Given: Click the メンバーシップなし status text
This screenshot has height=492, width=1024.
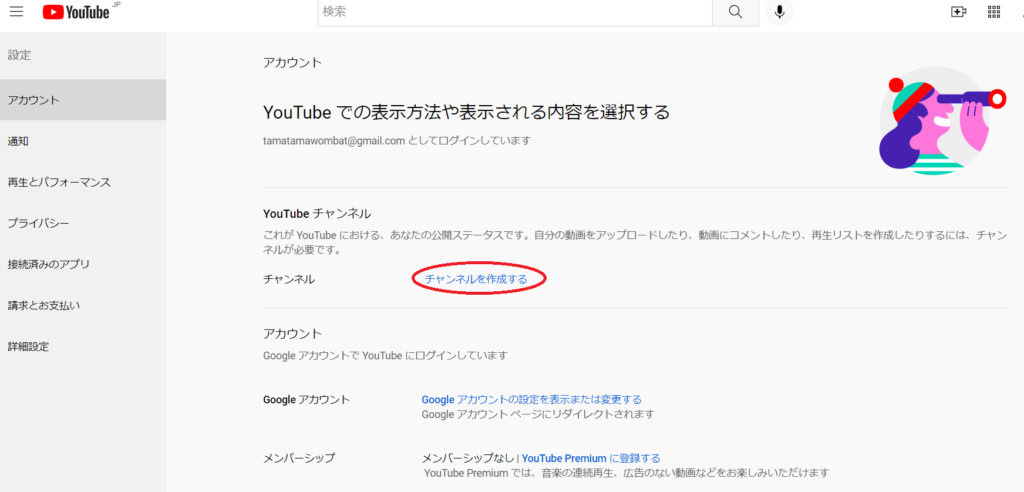Looking at the screenshot, I should click(x=468, y=458).
